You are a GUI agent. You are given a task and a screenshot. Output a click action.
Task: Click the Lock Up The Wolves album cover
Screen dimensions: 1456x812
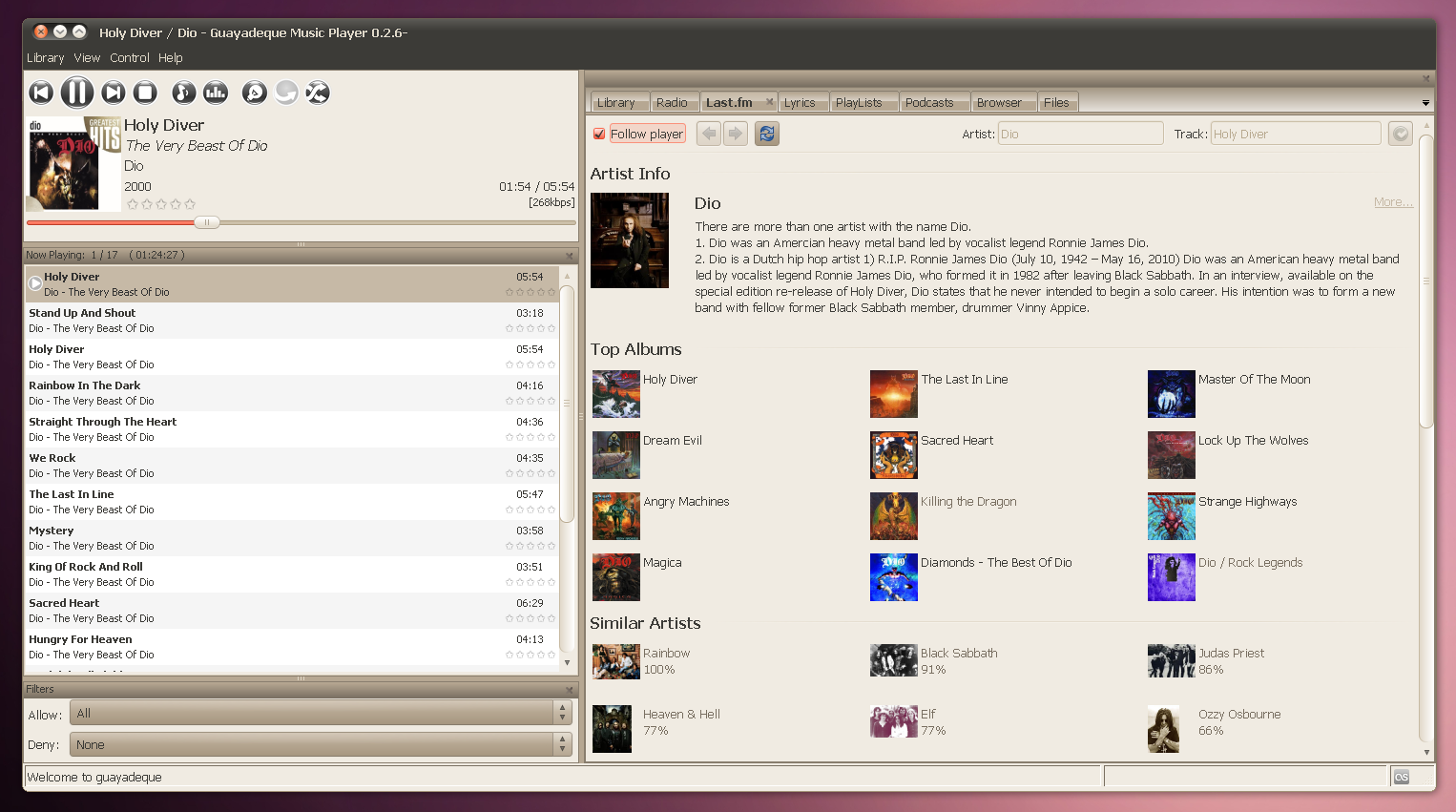pyautogui.click(x=1172, y=455)
